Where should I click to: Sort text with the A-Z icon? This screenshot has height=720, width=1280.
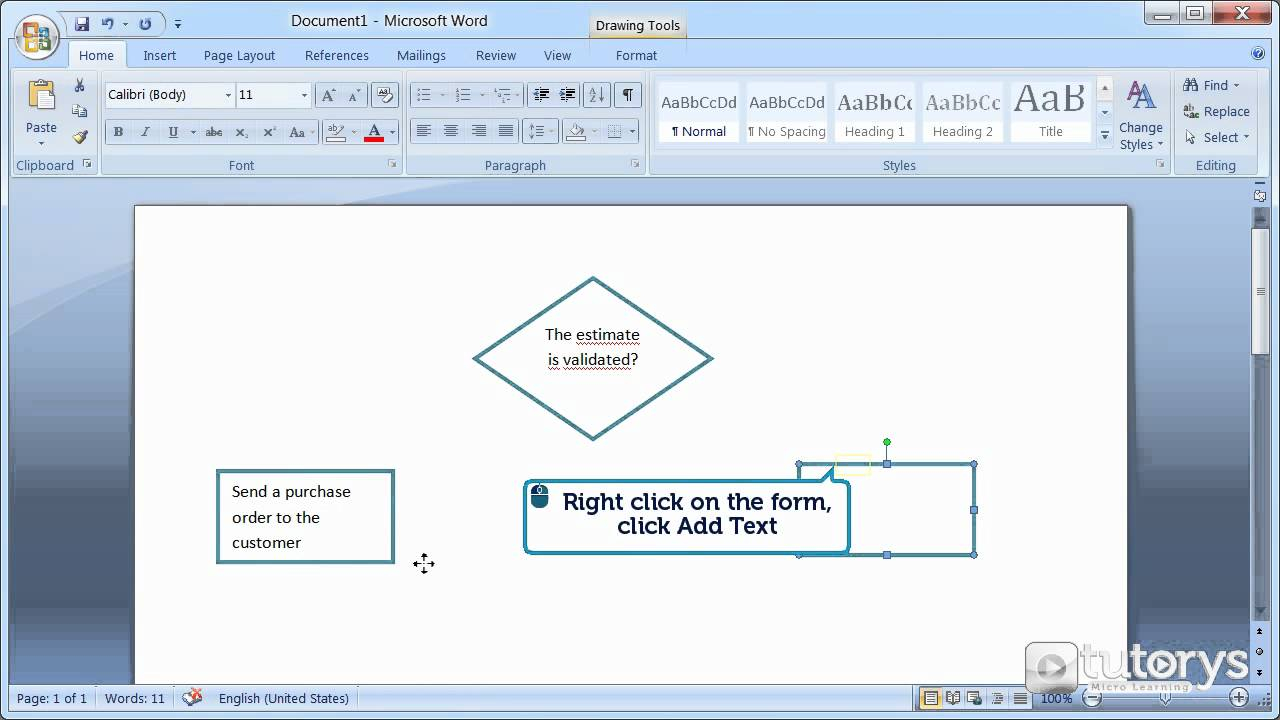tap(597, 95)
